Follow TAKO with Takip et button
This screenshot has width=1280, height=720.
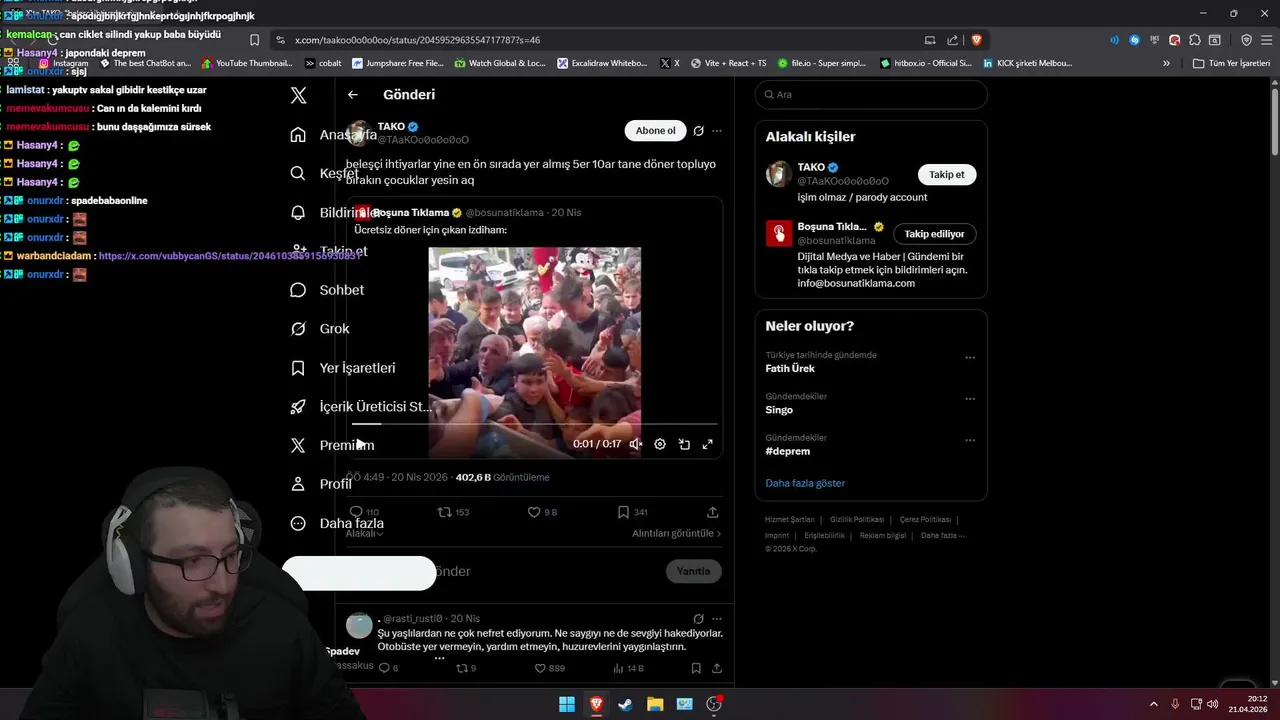[946, 175]
